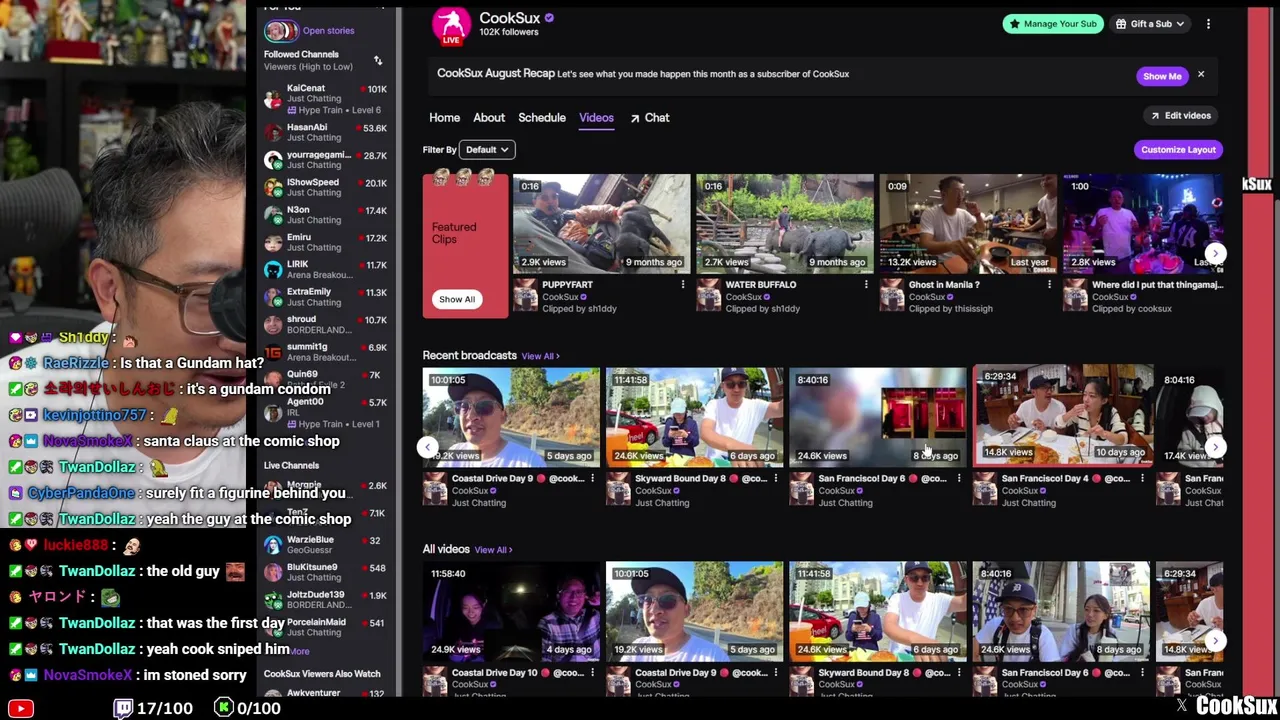
Task: Open San Francisco Day 6 broadcast options menu
Action: click(x=959, y=479)
